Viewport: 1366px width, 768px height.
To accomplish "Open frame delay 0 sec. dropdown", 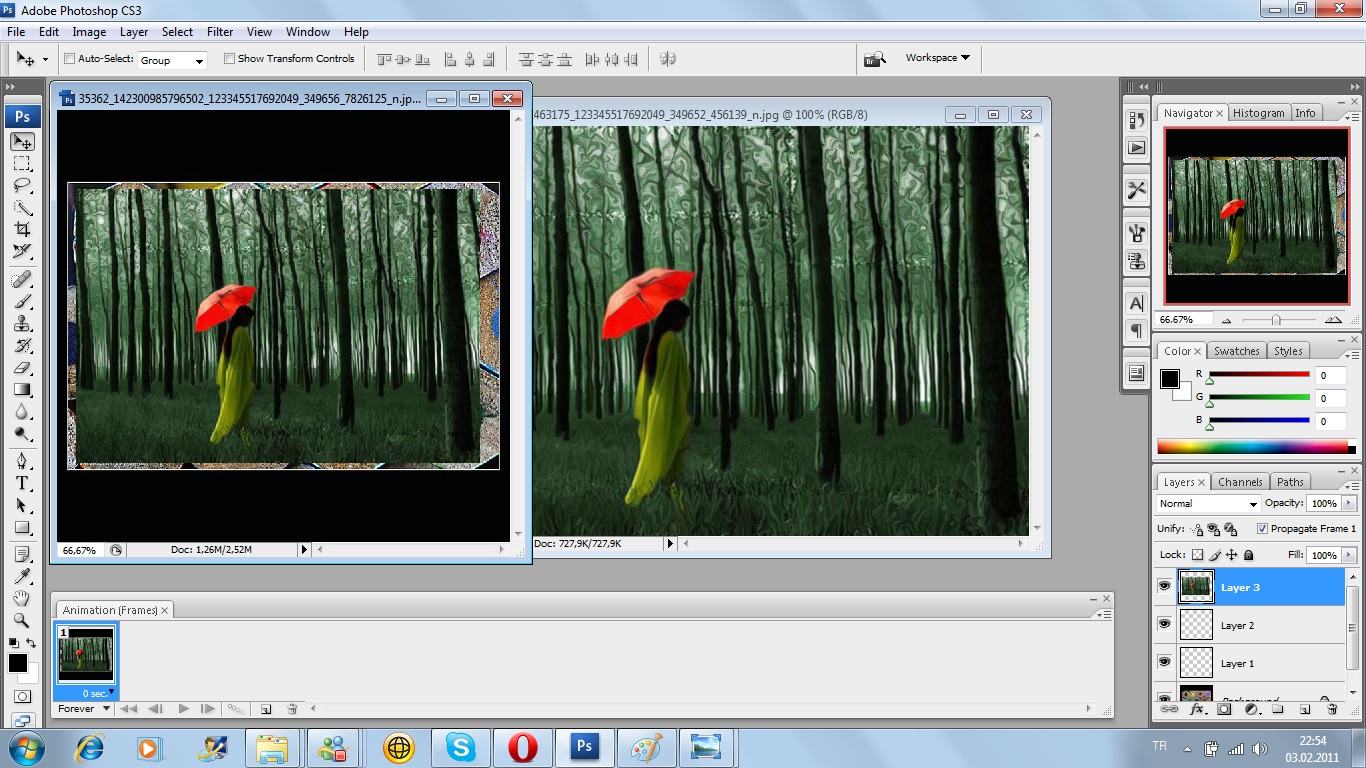I will (99, 693).
